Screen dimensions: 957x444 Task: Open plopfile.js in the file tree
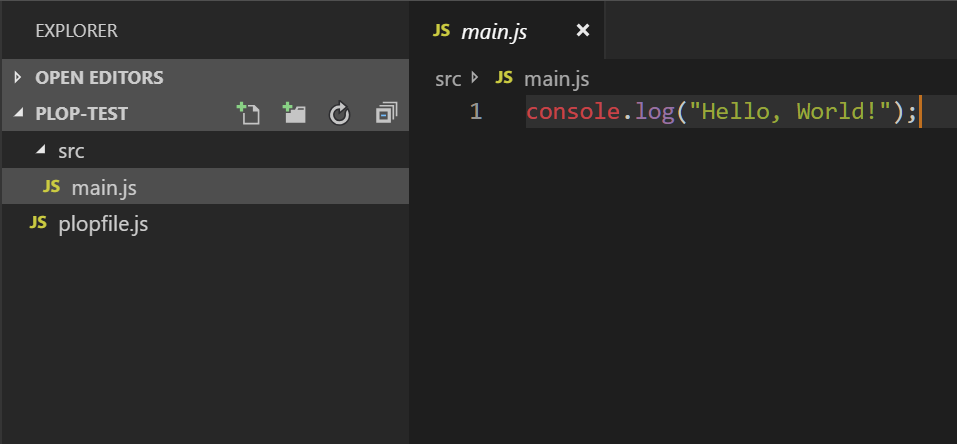(x=205, y=224)
